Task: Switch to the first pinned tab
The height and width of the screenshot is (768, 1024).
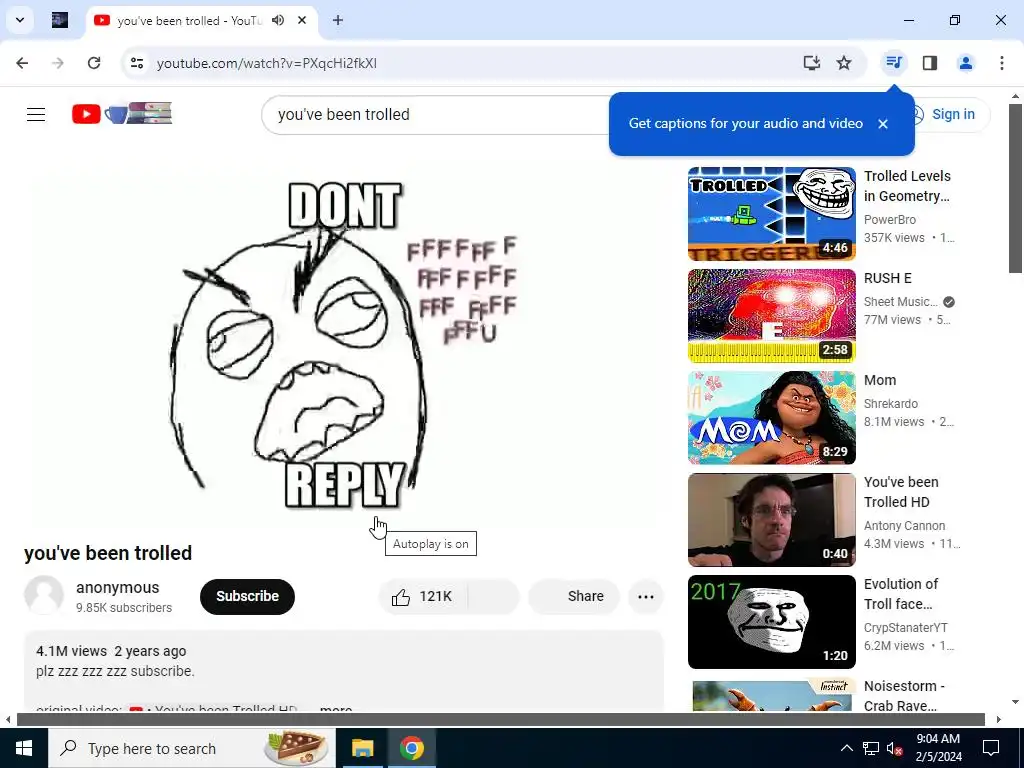Action: coord(60,20)
